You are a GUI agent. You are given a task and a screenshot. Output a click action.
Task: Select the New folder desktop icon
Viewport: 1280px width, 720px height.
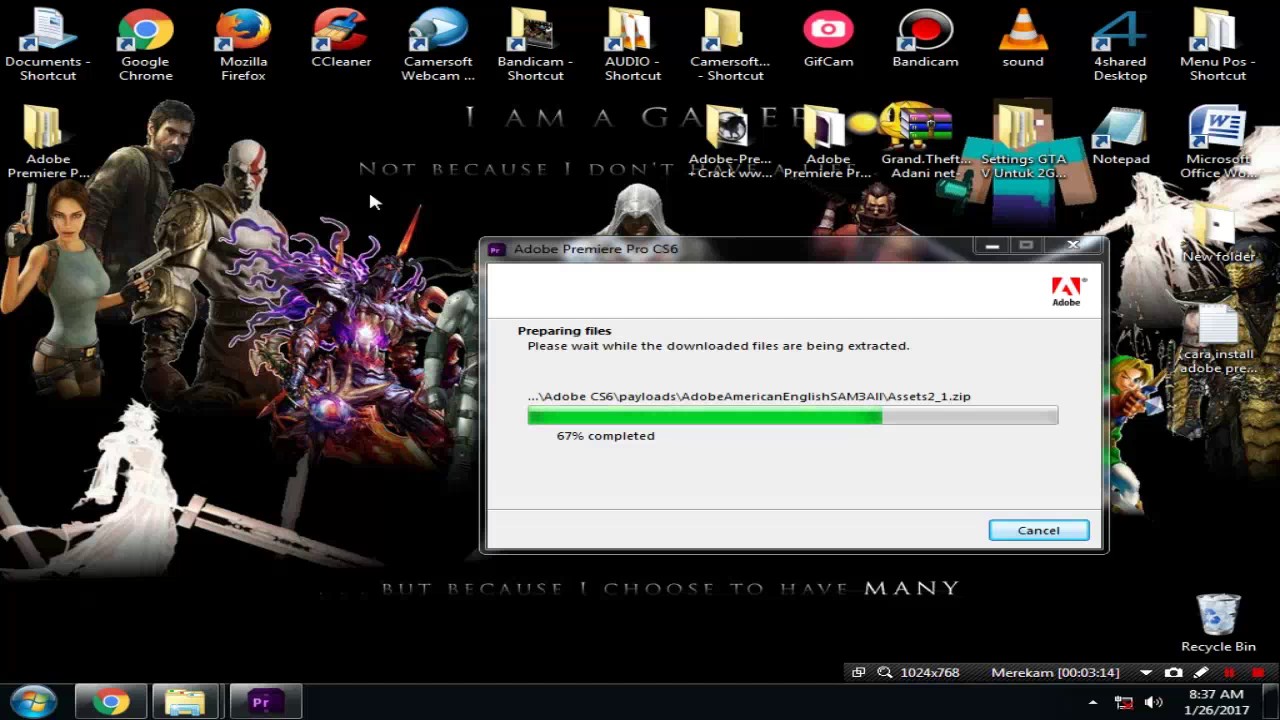tap(1217, 233)
